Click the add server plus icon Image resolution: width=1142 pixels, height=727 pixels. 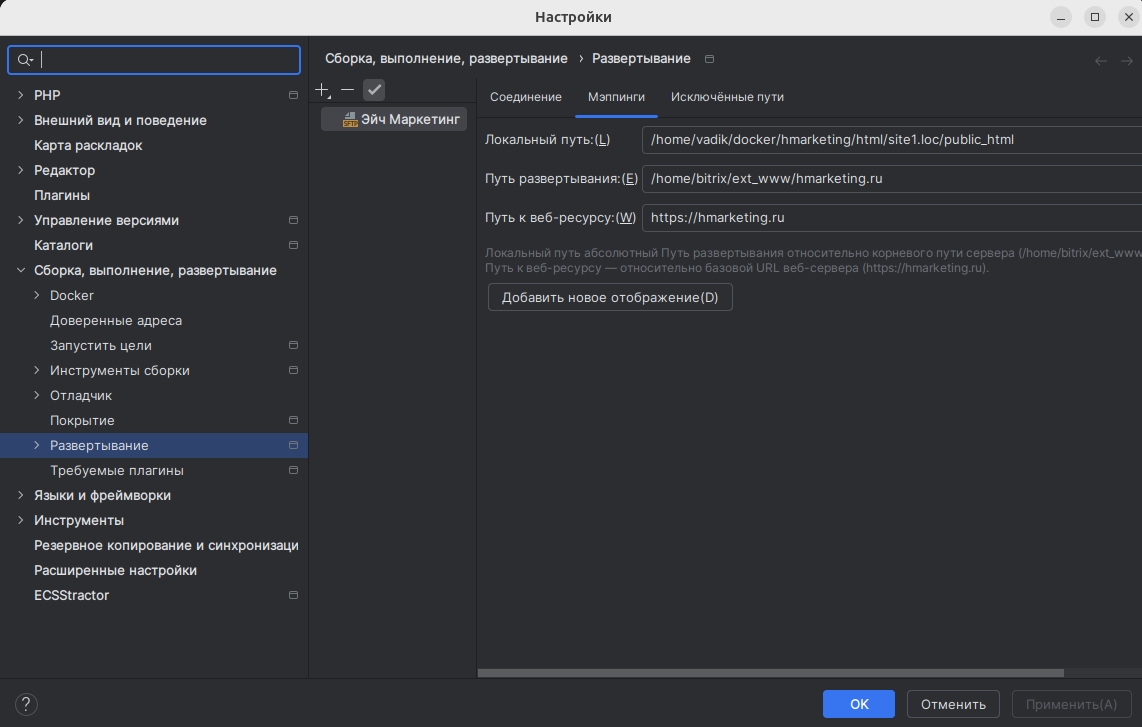click(322, 90)
